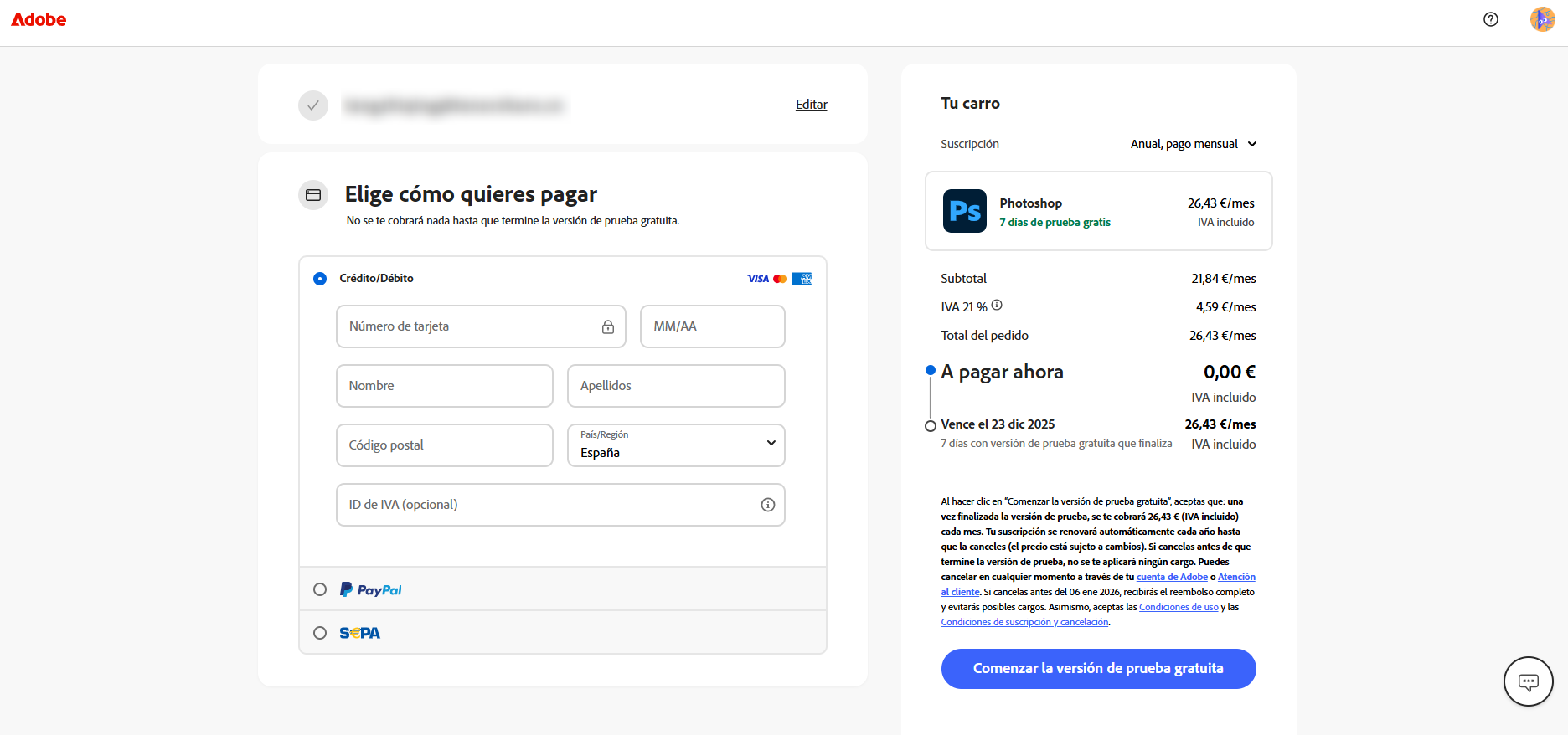Image resolution: width=1568 pixels, height=735 pixels.
Task: Click the lock icon in card number field
Action: (608, 327)
